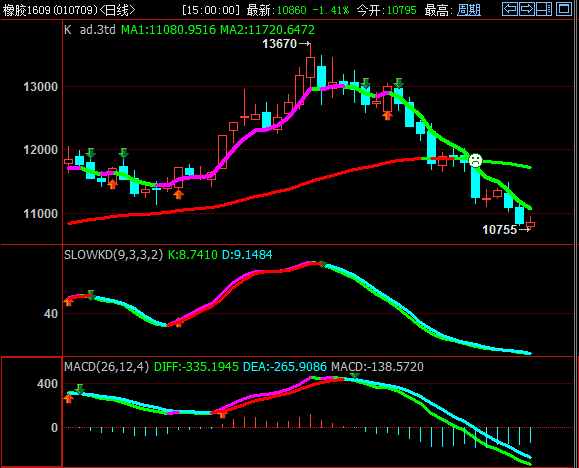Click the DIFF:-335.1945 value
The image size is (579, 468).
[196, 366]
